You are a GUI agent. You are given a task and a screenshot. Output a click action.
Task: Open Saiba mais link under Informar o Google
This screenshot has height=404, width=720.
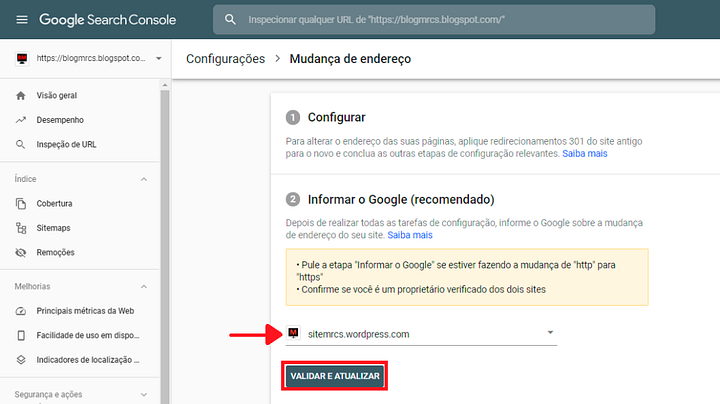[x=410, y=235]
